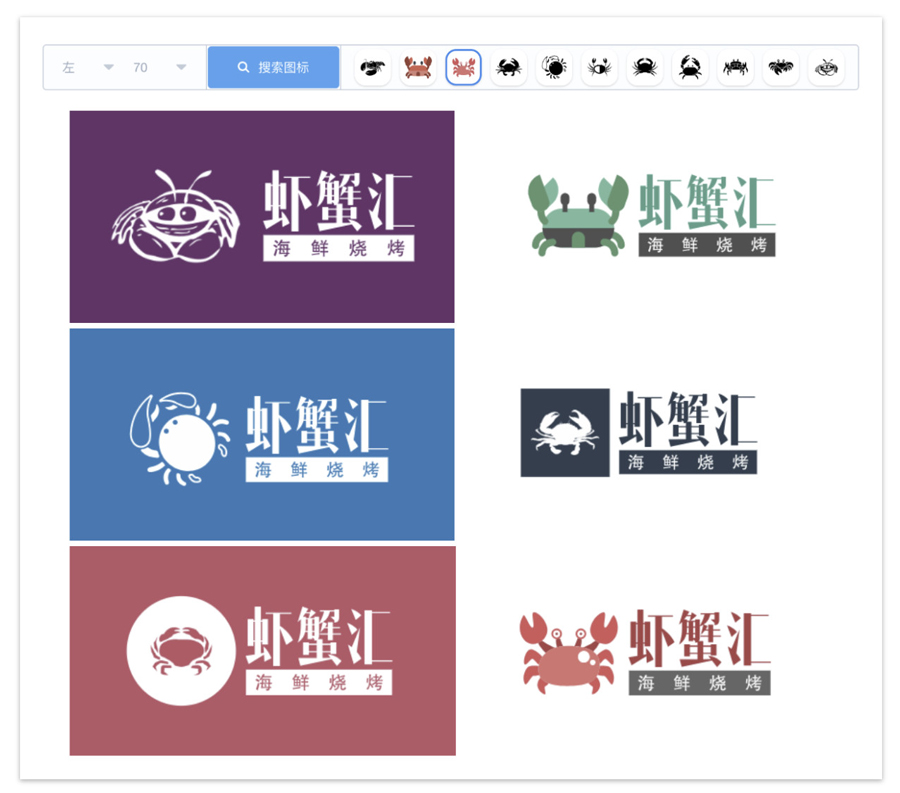
Task: Click the highlighted red crab icon
Action: point(463,68)
